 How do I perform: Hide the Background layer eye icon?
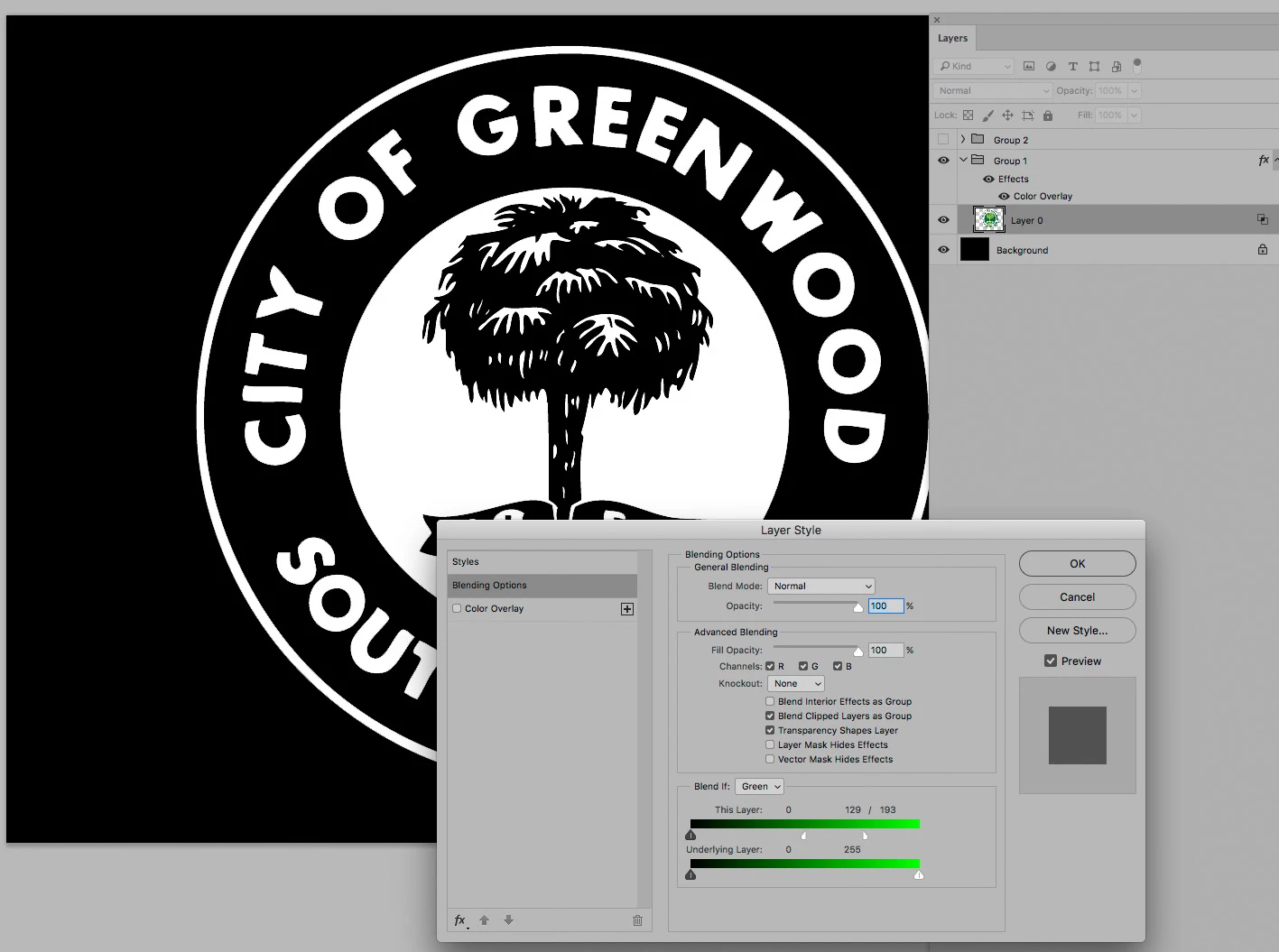[943, 250]
